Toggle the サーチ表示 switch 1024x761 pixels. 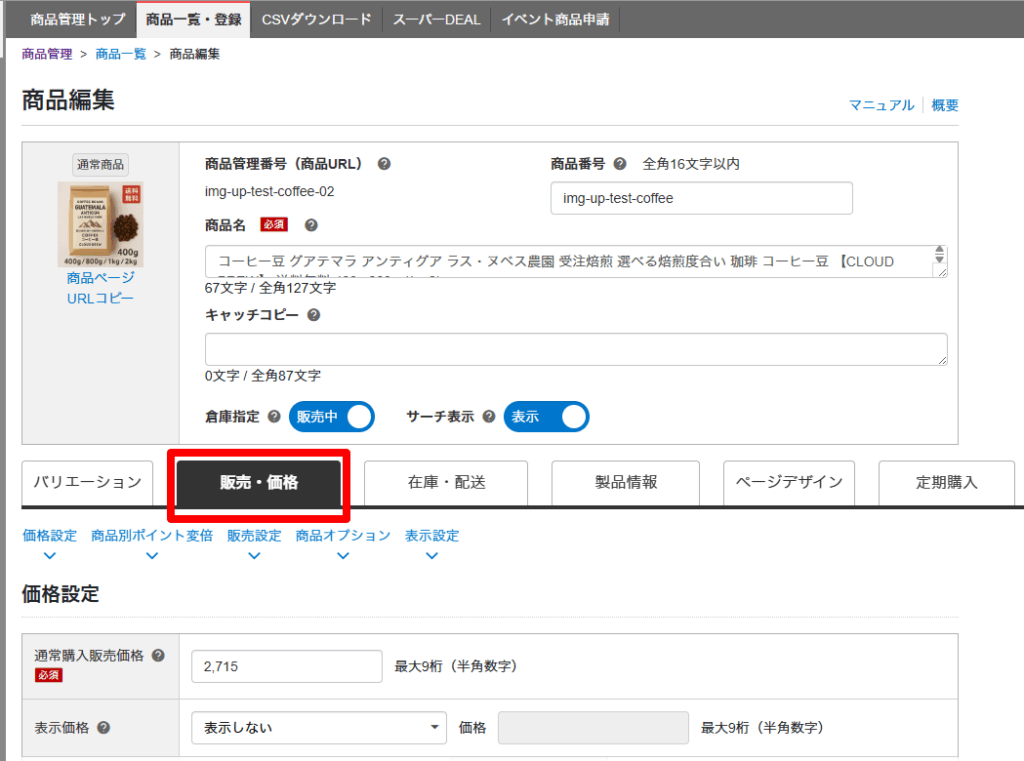click(x=546, y=417)
